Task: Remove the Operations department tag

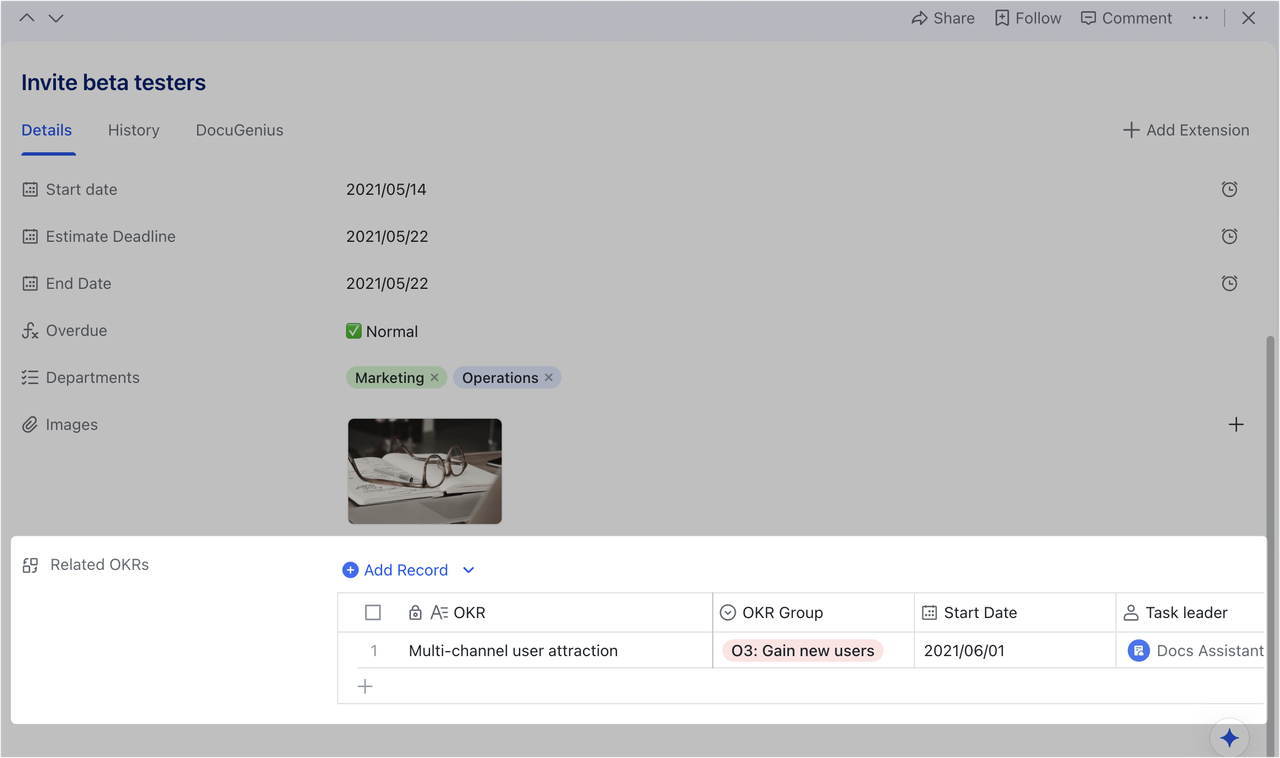Action: [x=548, y=378]
